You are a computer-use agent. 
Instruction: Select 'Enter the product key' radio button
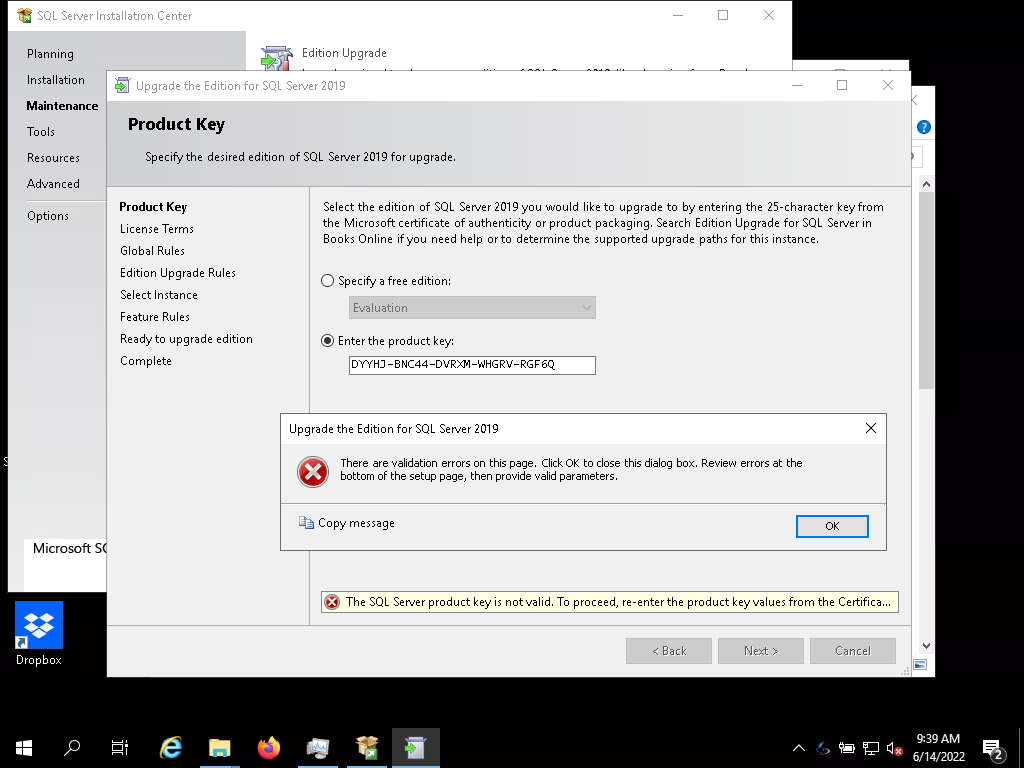[328, 341]
